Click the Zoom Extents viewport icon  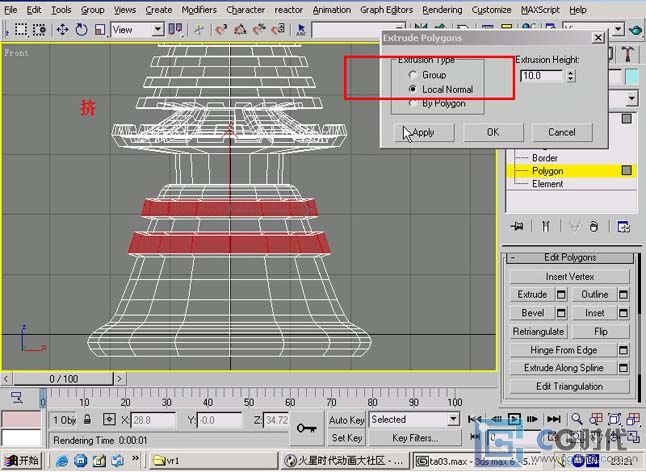tap(614, 419)
